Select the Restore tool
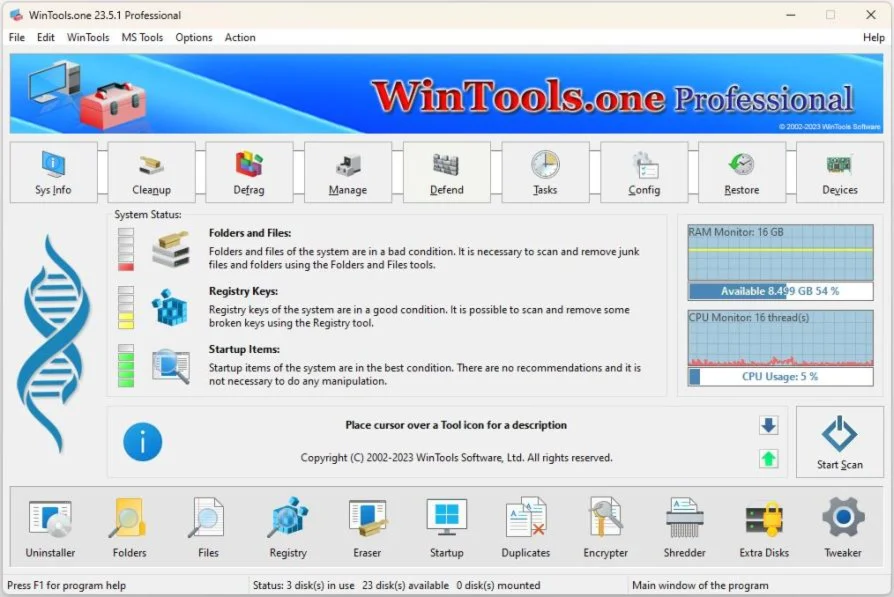Viewport: 894px width, 597px height. (x=742, y=171)
